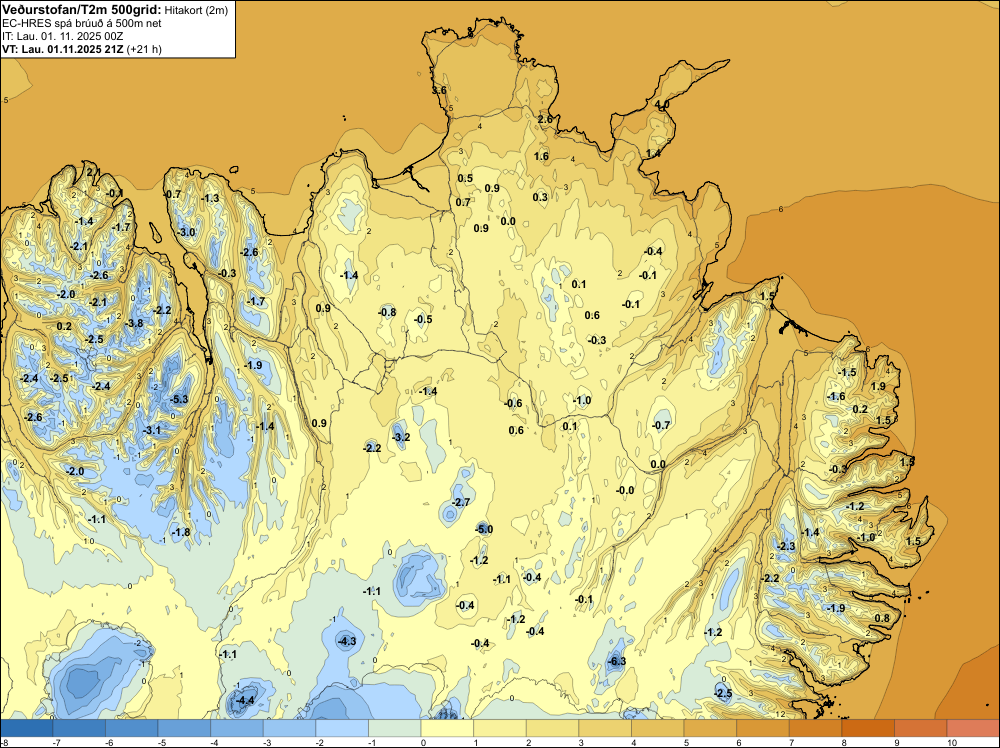Click the '3.6' temperature label
Screen dimensions: 1000x748
[x=439, y=91]
